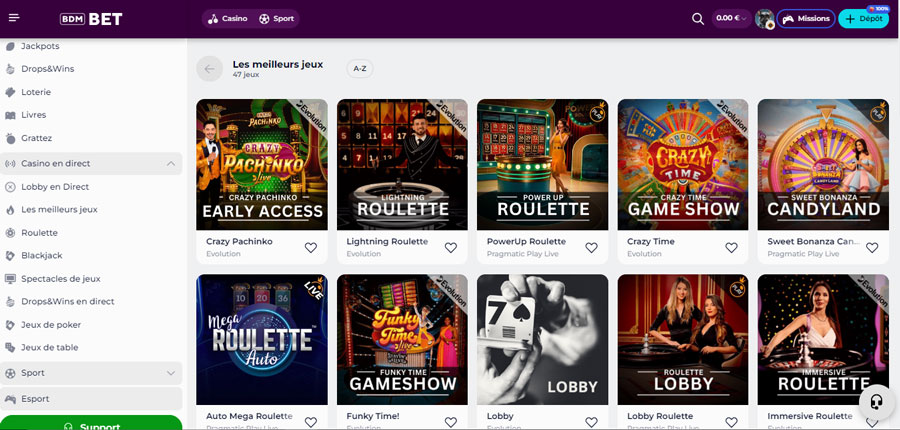Favorite Lobby Roulette with heart

click(731, 422)
